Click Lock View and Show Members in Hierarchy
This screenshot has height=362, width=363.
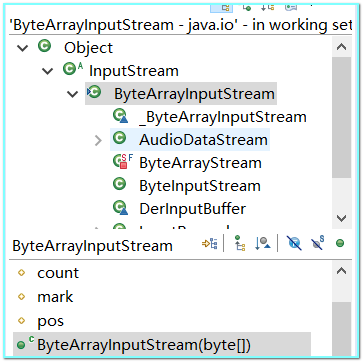(210, 244)
